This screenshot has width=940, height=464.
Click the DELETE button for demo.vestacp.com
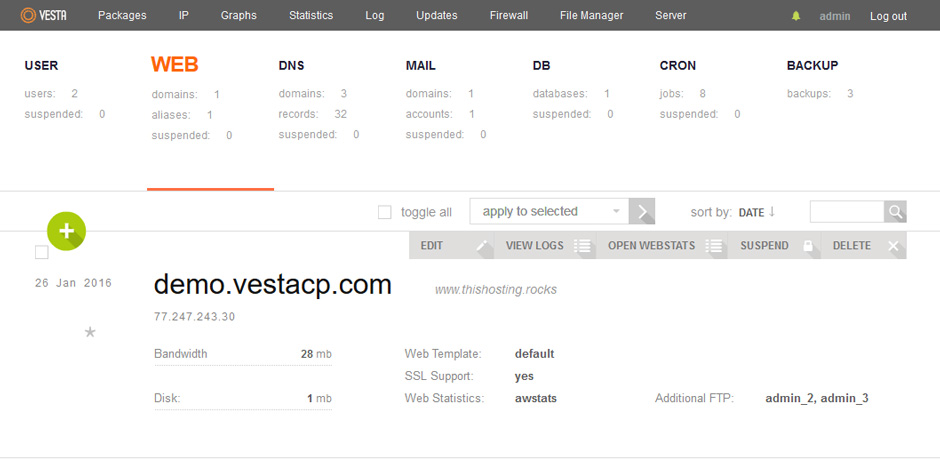pyautogui.click(x=864, y=245)
